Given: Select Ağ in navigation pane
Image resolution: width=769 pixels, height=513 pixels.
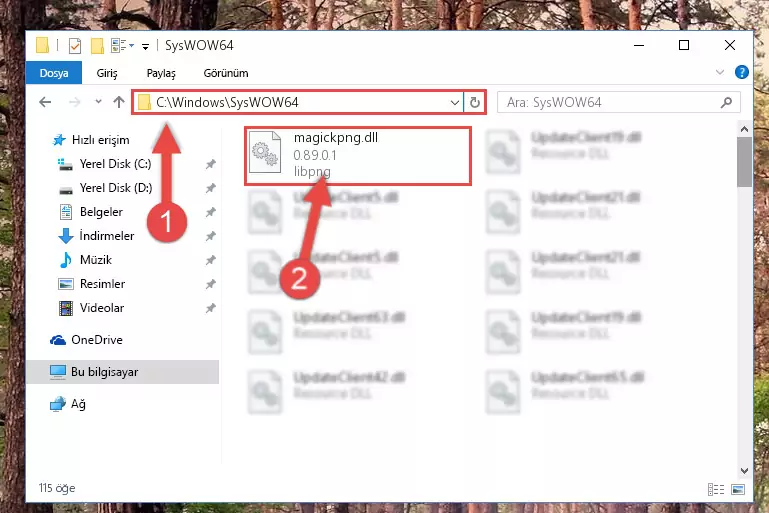Looking at the screenshot, I should click(x=68, y=404).
